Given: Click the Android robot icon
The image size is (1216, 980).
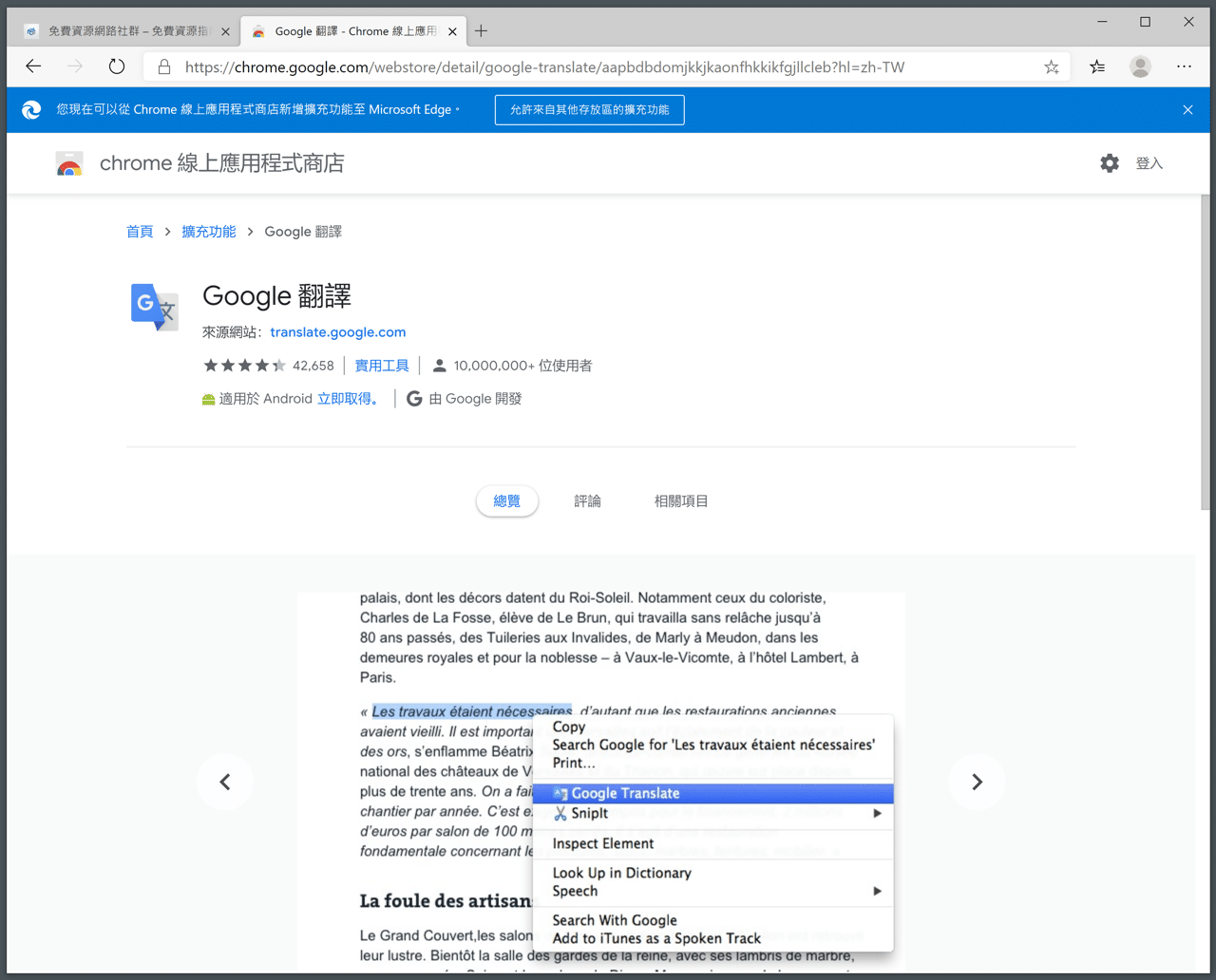Looking at the screenshot, I should [x=208, y=400].
